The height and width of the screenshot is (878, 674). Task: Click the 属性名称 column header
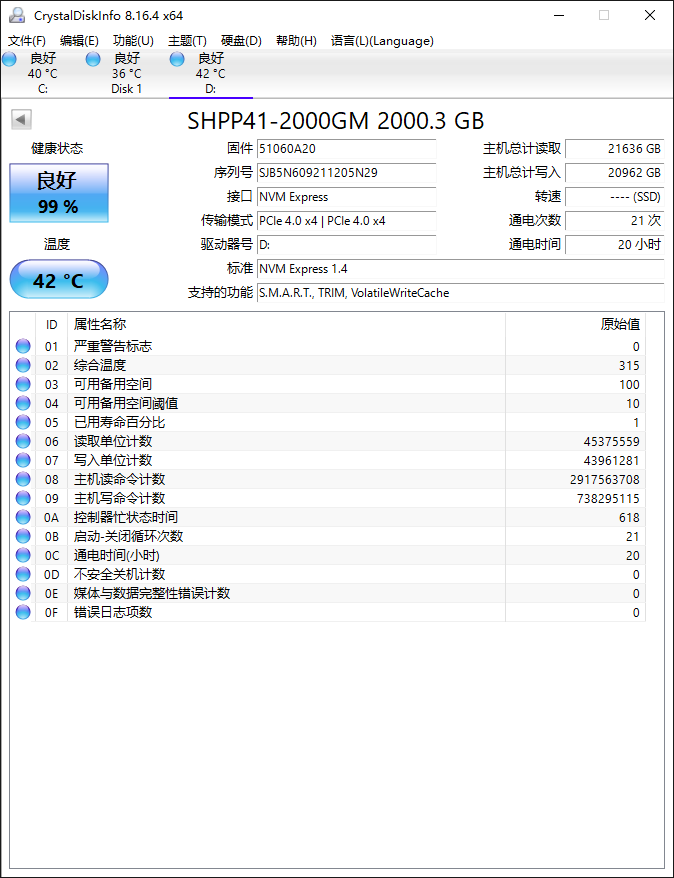[x=286, y=324]
